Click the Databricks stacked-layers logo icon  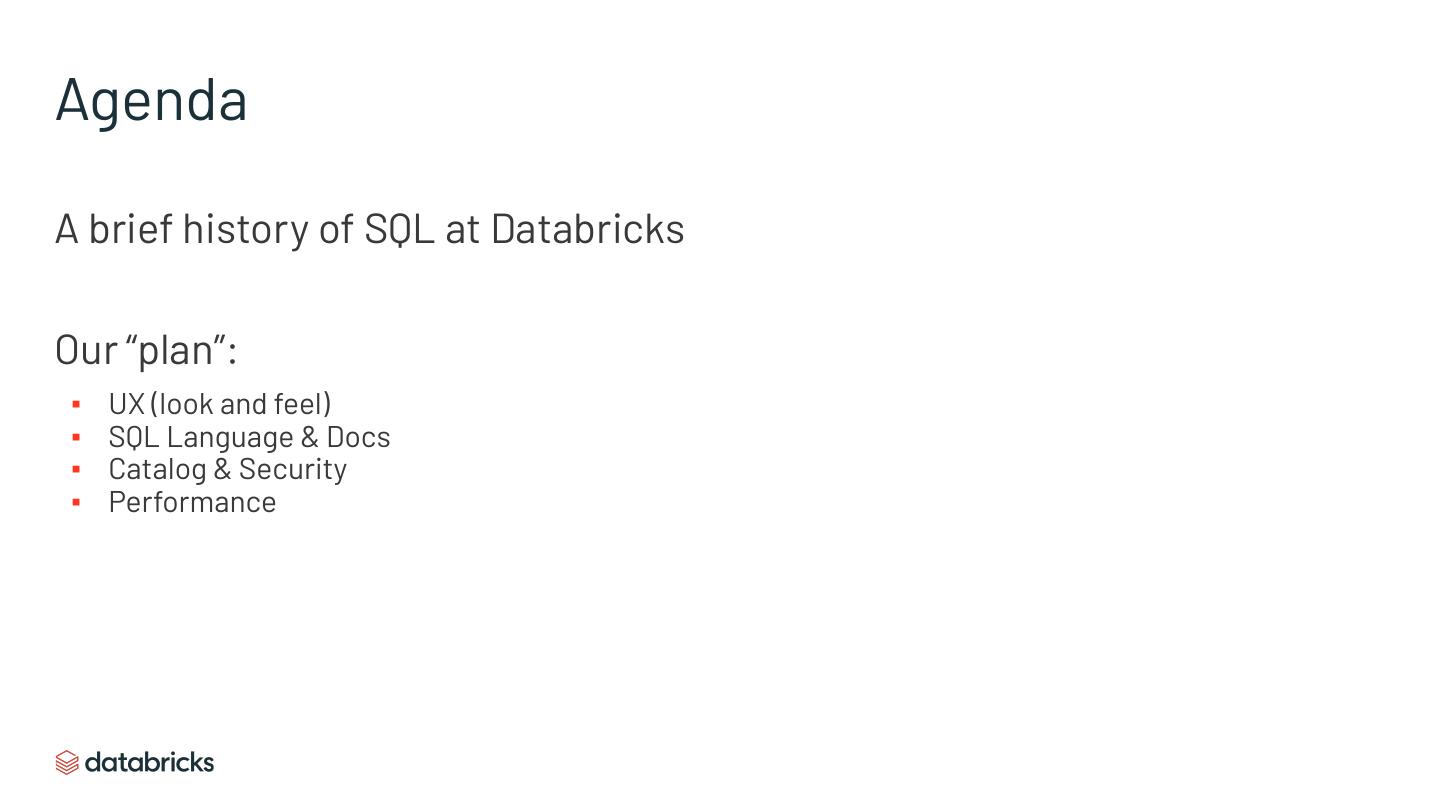point(67,763)
